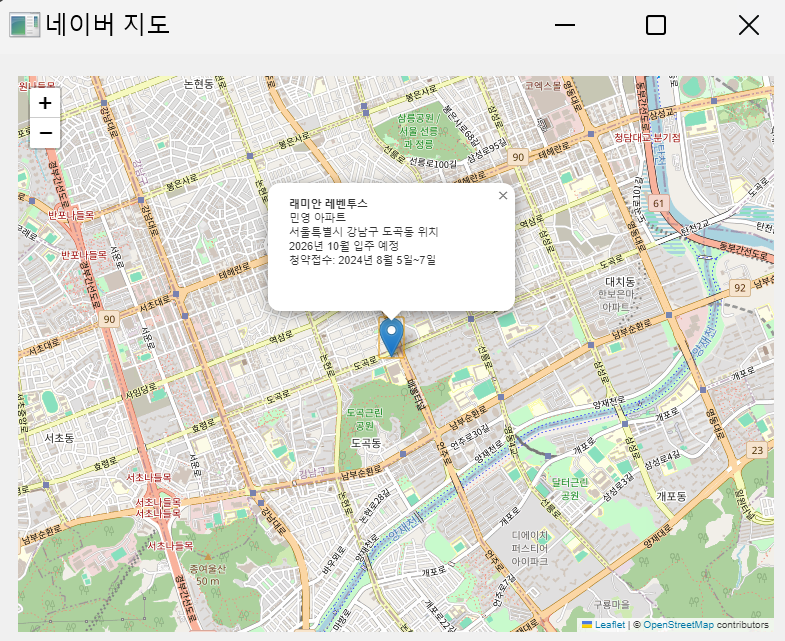Click the 대치동 district label

coord(620,281)
